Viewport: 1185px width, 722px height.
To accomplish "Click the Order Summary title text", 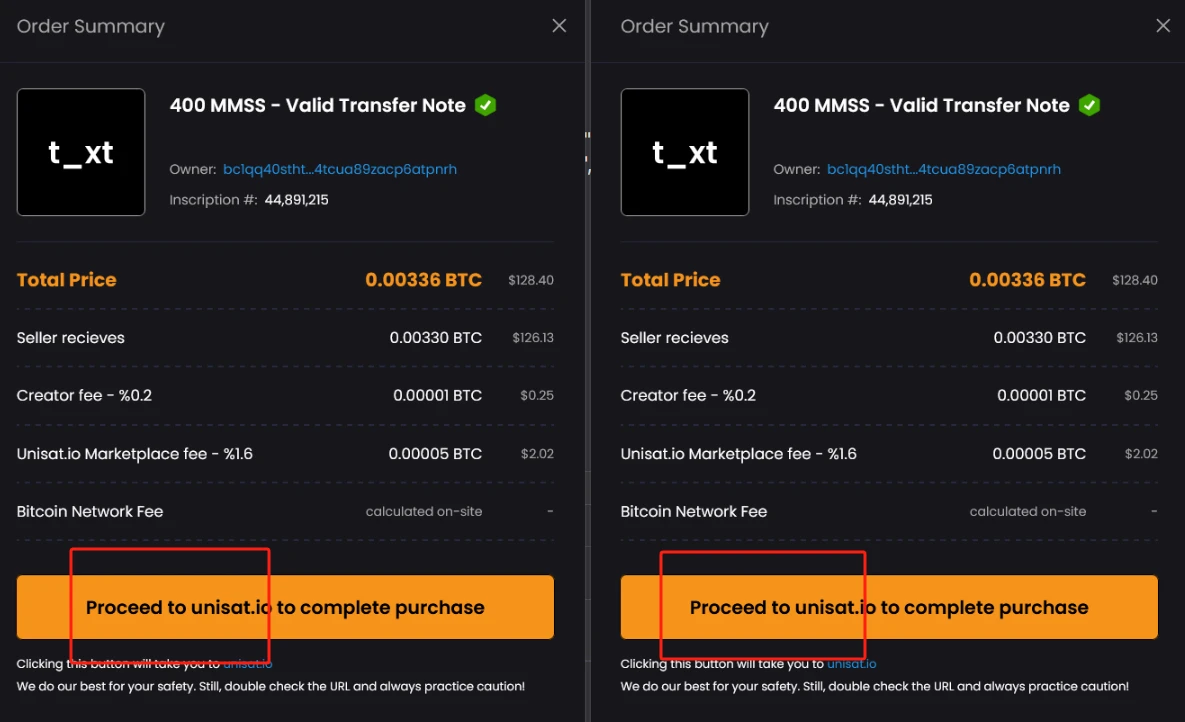I will (90, 26).
